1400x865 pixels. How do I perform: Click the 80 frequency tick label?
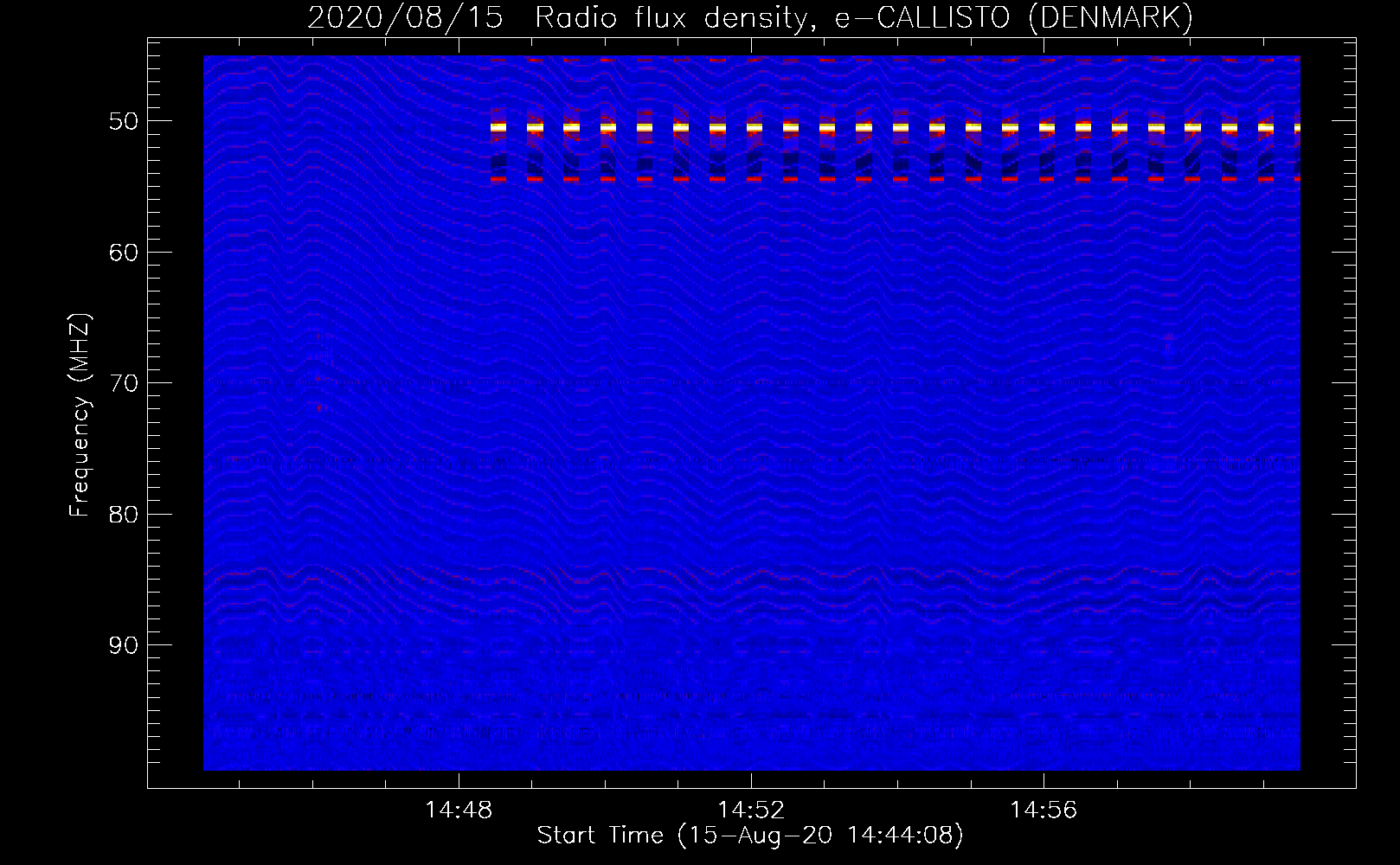tap(124, 515)
